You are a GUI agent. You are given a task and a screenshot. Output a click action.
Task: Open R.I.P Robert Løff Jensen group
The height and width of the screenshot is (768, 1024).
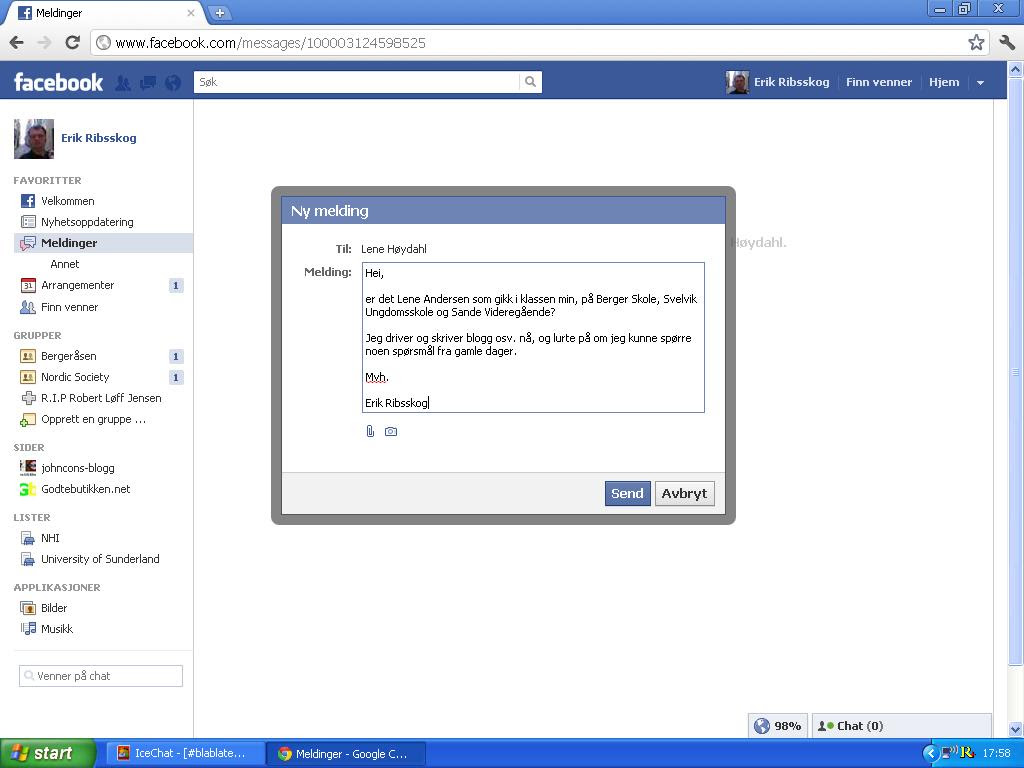point(103,398)
